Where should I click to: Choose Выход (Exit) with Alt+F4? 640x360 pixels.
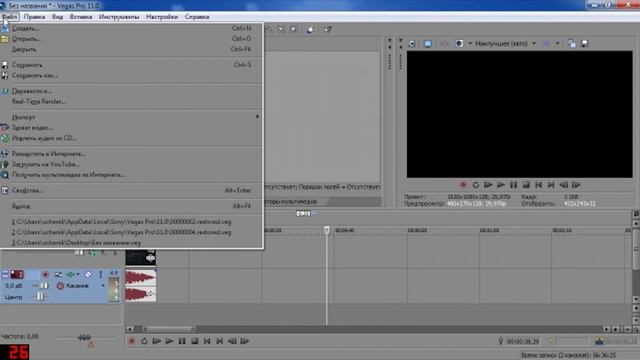[x=131, y=206]
